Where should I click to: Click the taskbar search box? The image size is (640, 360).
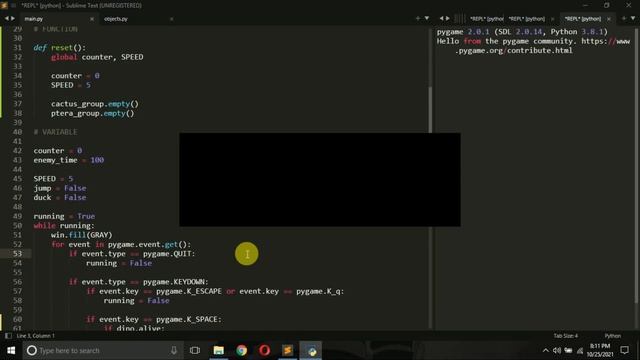102,350
